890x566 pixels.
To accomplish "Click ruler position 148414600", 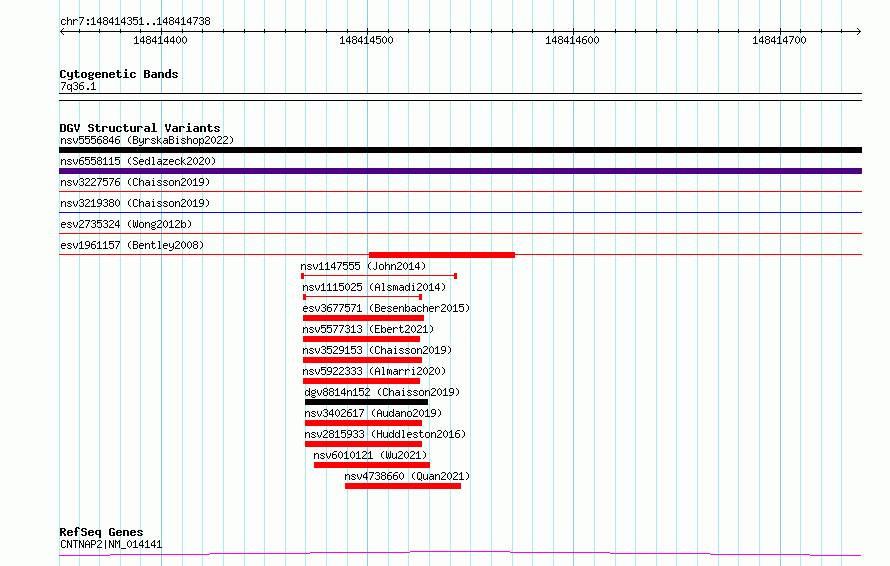I will [x=572, y=41].
